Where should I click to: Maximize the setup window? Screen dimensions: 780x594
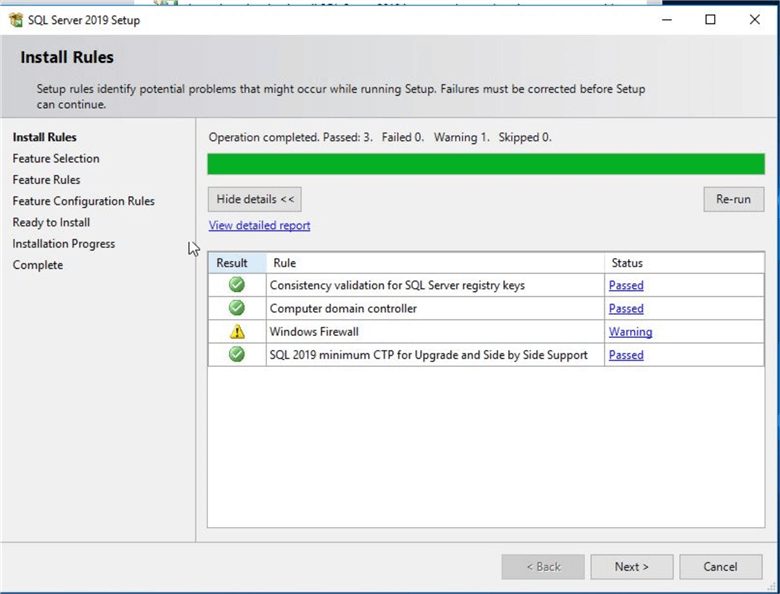(710, 20)
